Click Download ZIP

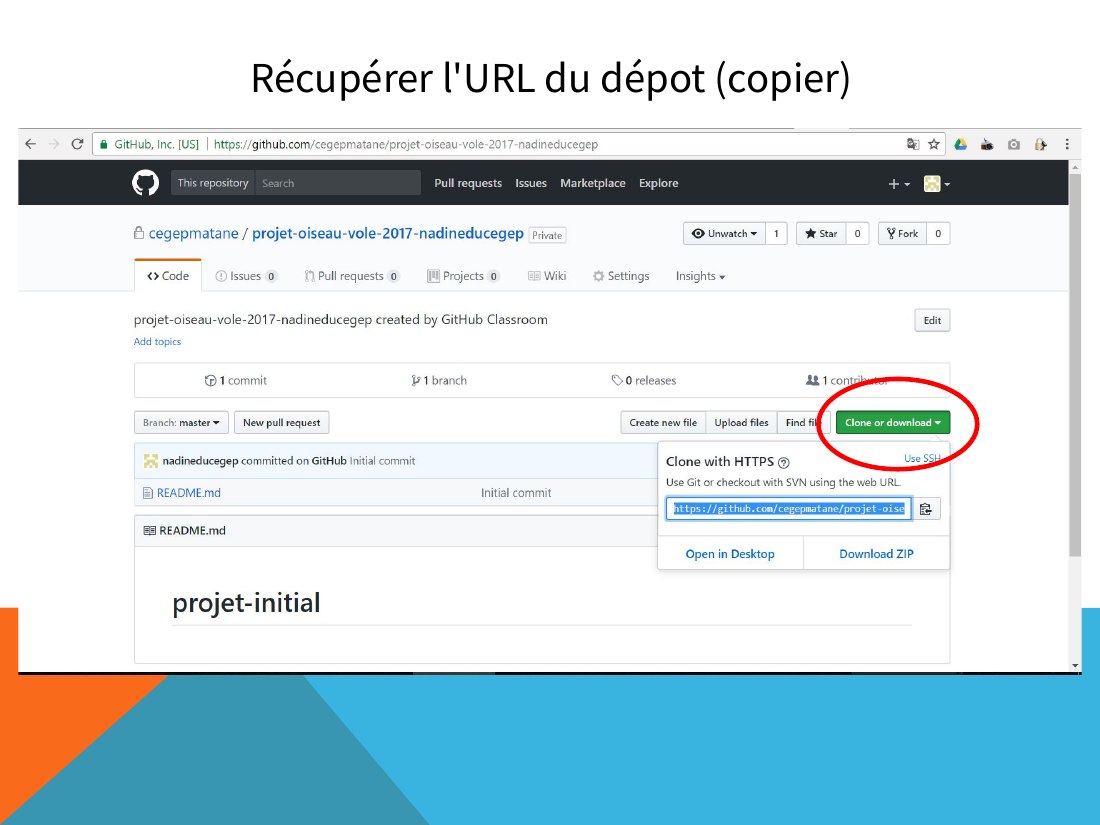(x=876, y=554)
